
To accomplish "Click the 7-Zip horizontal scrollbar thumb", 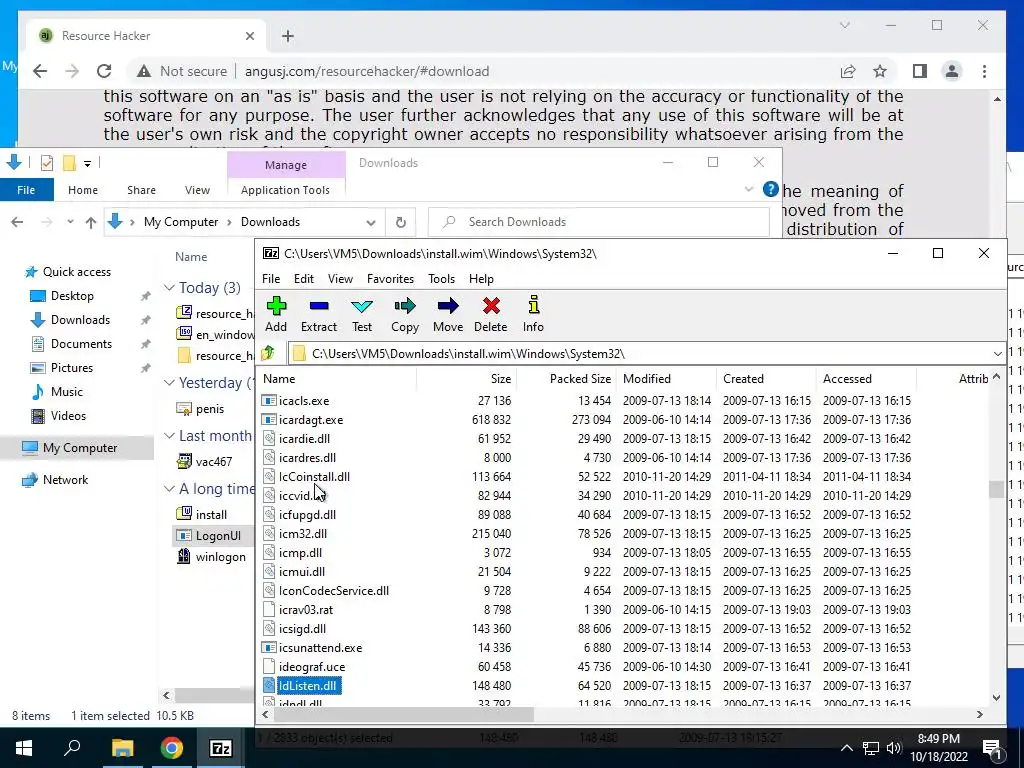I will 404,714.
